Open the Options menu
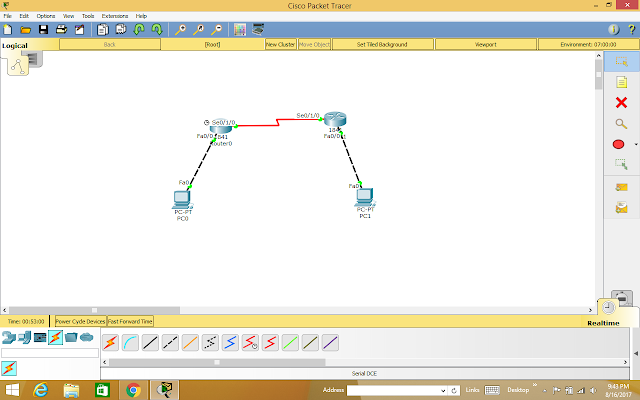Screen dimensions: 640x400 [x=46, y=16]
